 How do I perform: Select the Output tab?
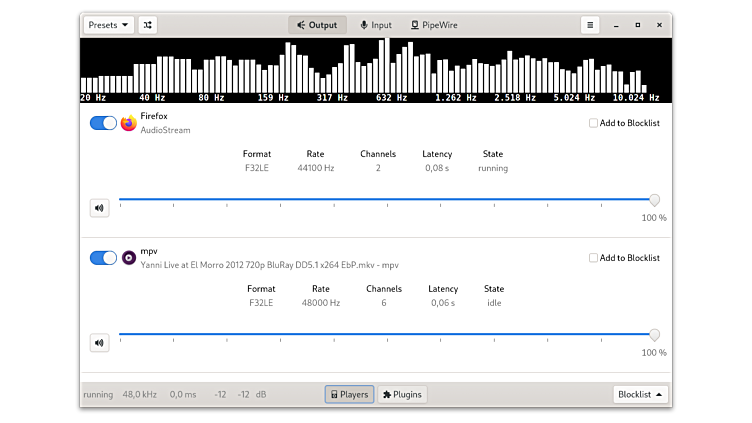tap(318, 25)
